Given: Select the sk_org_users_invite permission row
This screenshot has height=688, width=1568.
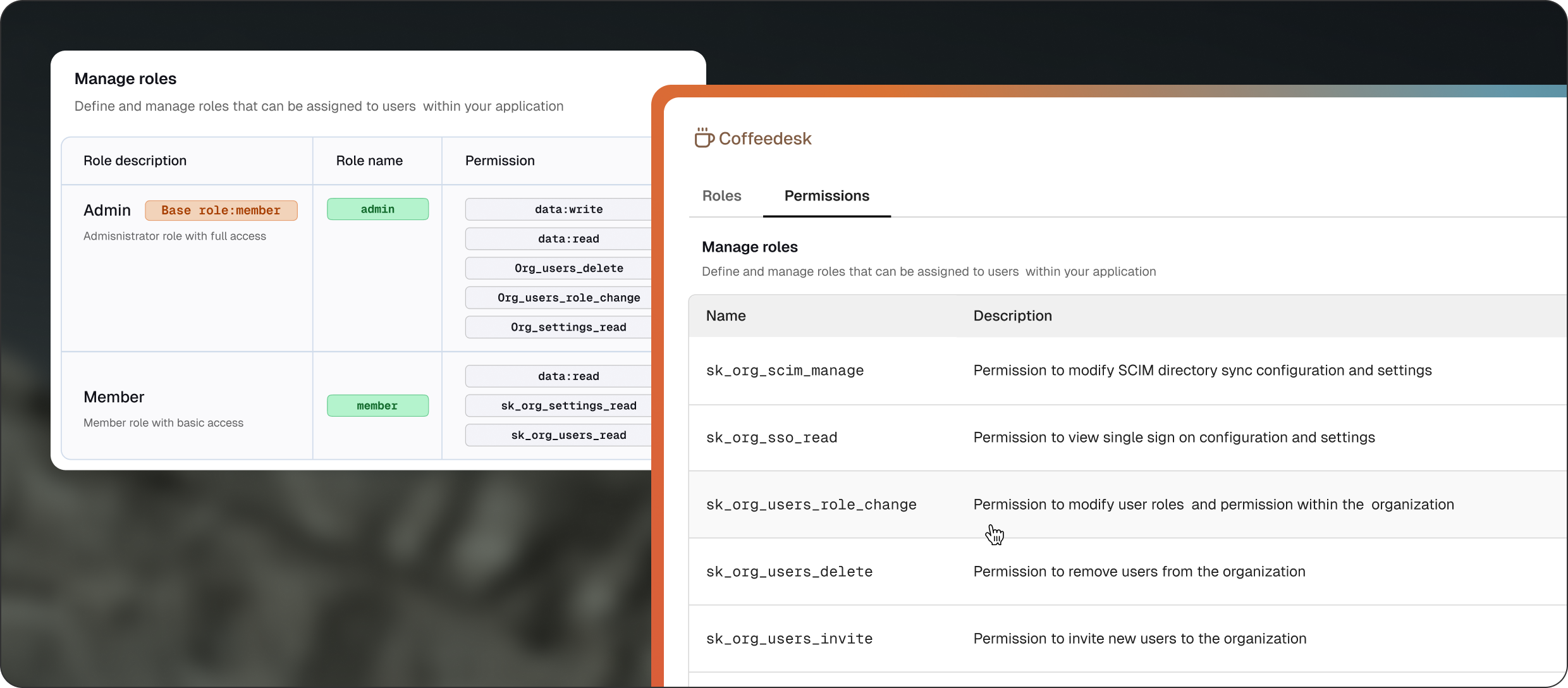Looking at the screenshot, I should (789, 639).
